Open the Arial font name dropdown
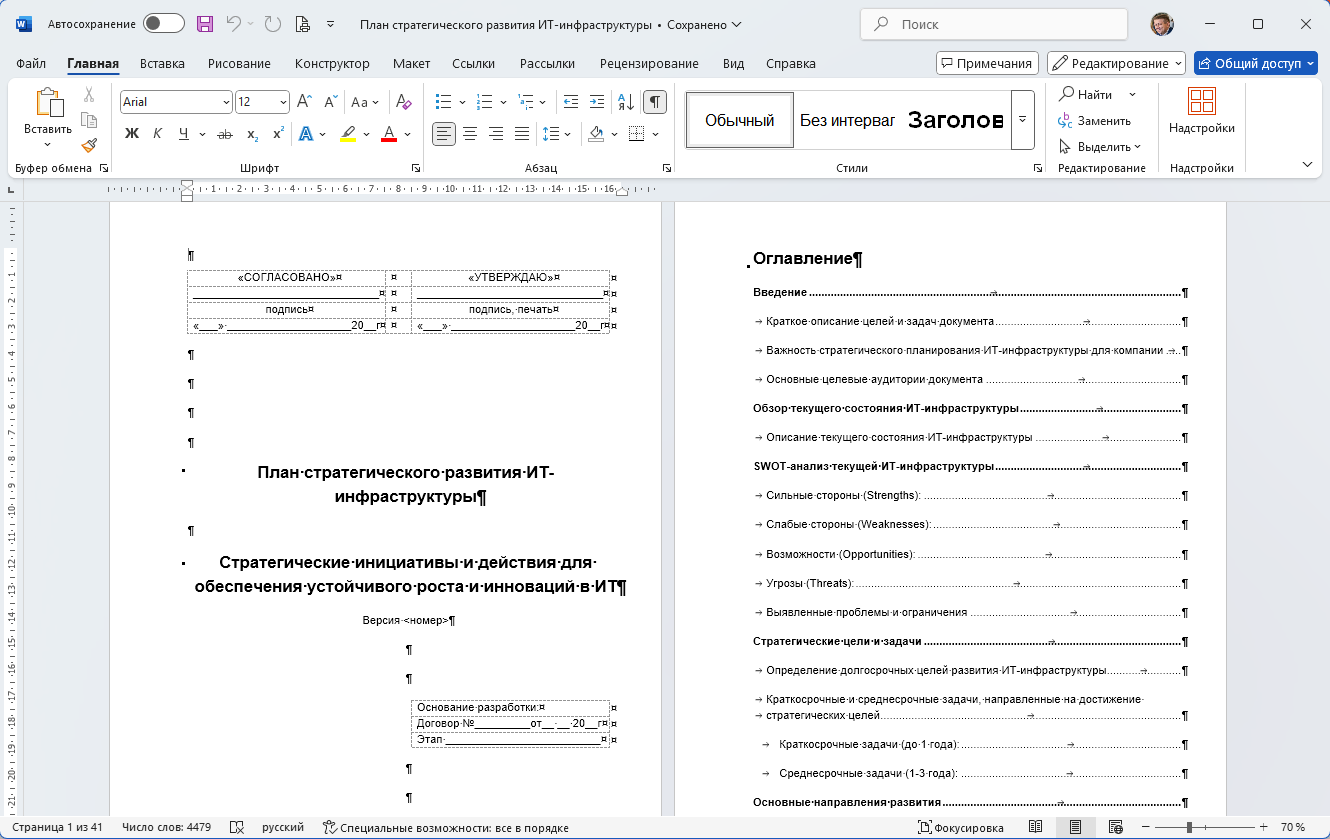 (226, 102)
